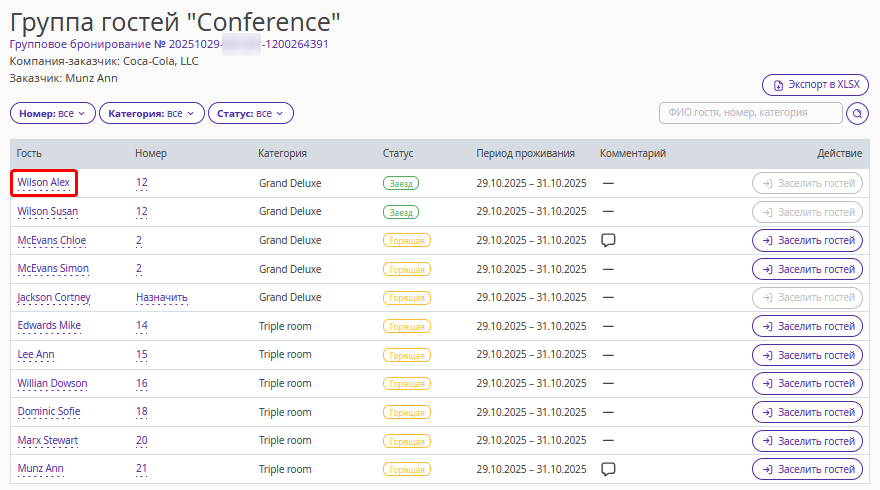This screenshot has height=490, width=880.
Task: Click Export to XLSX button
Action: coord(815,85)
